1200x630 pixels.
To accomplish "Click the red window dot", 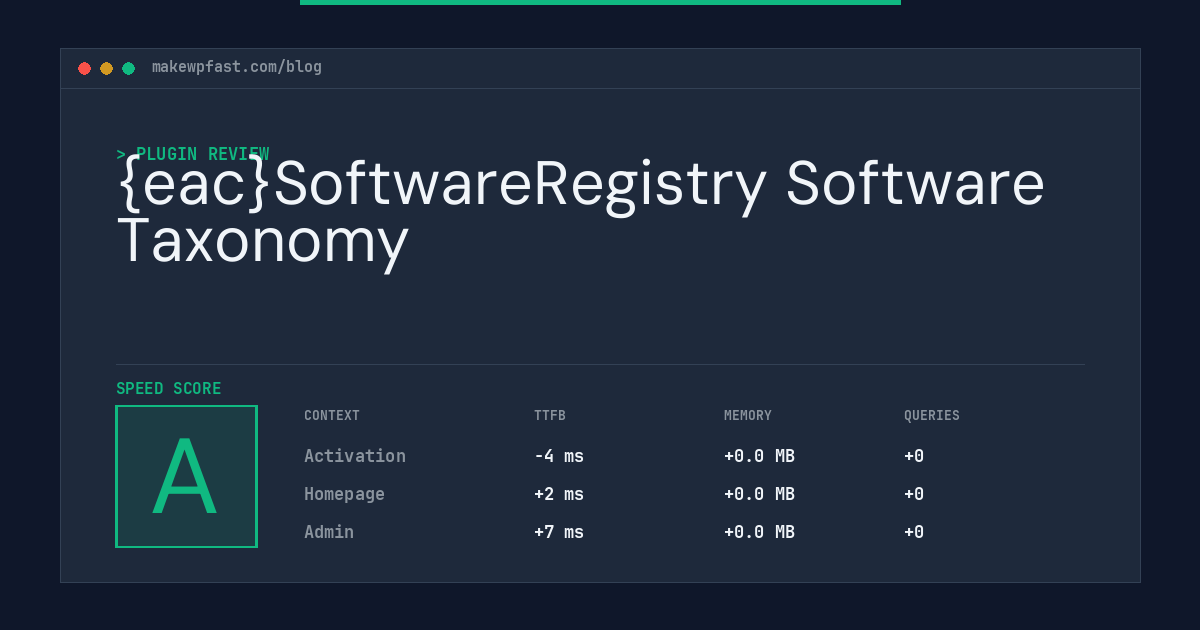I will [x=84, y=68].
